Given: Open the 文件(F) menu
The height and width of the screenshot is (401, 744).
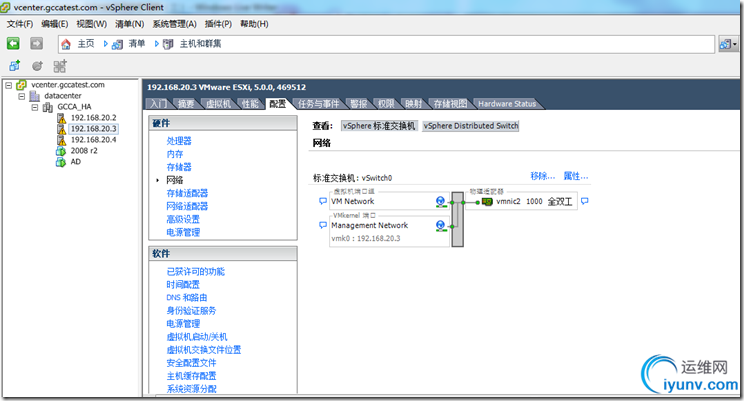Looking at the screenshot, I should (x=19, y=24).
